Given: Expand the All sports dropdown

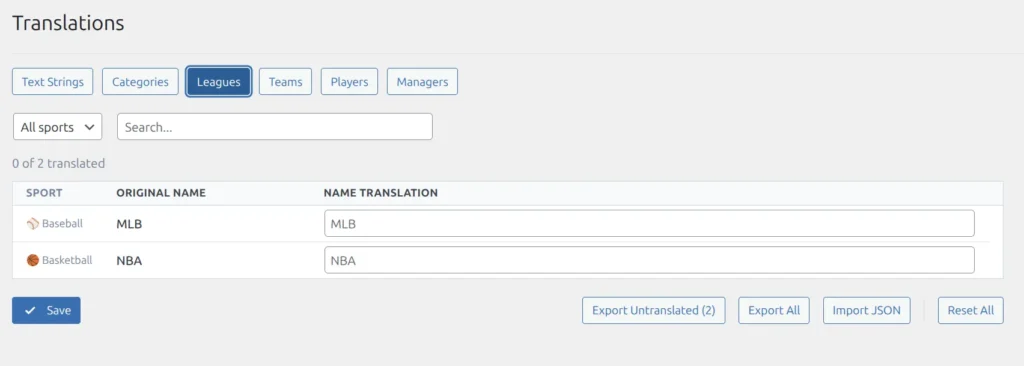Looking at the screenshot, I should pyautogui.click(x=57, y=127).
